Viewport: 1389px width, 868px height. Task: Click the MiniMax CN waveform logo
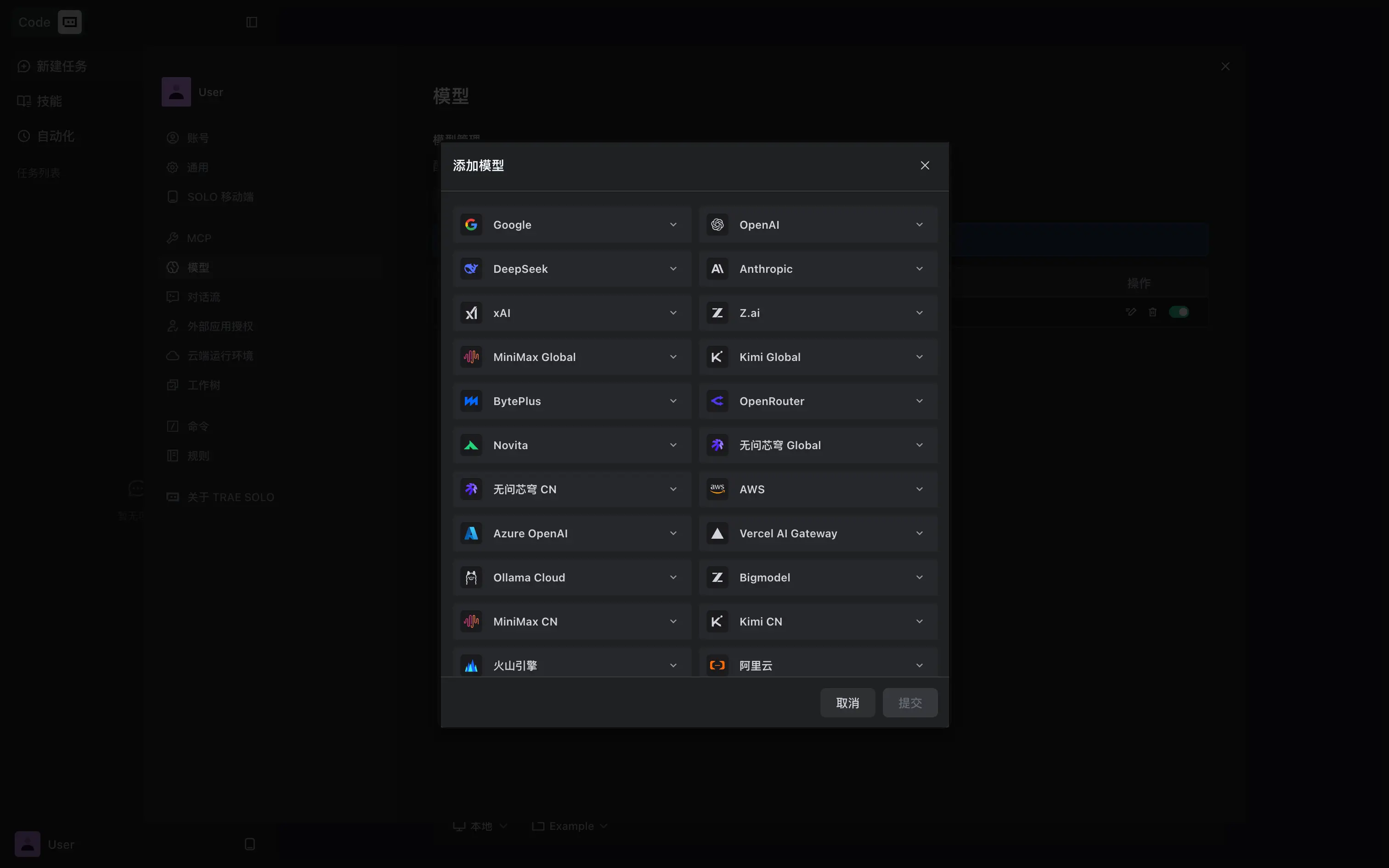(x=471, y=622)
